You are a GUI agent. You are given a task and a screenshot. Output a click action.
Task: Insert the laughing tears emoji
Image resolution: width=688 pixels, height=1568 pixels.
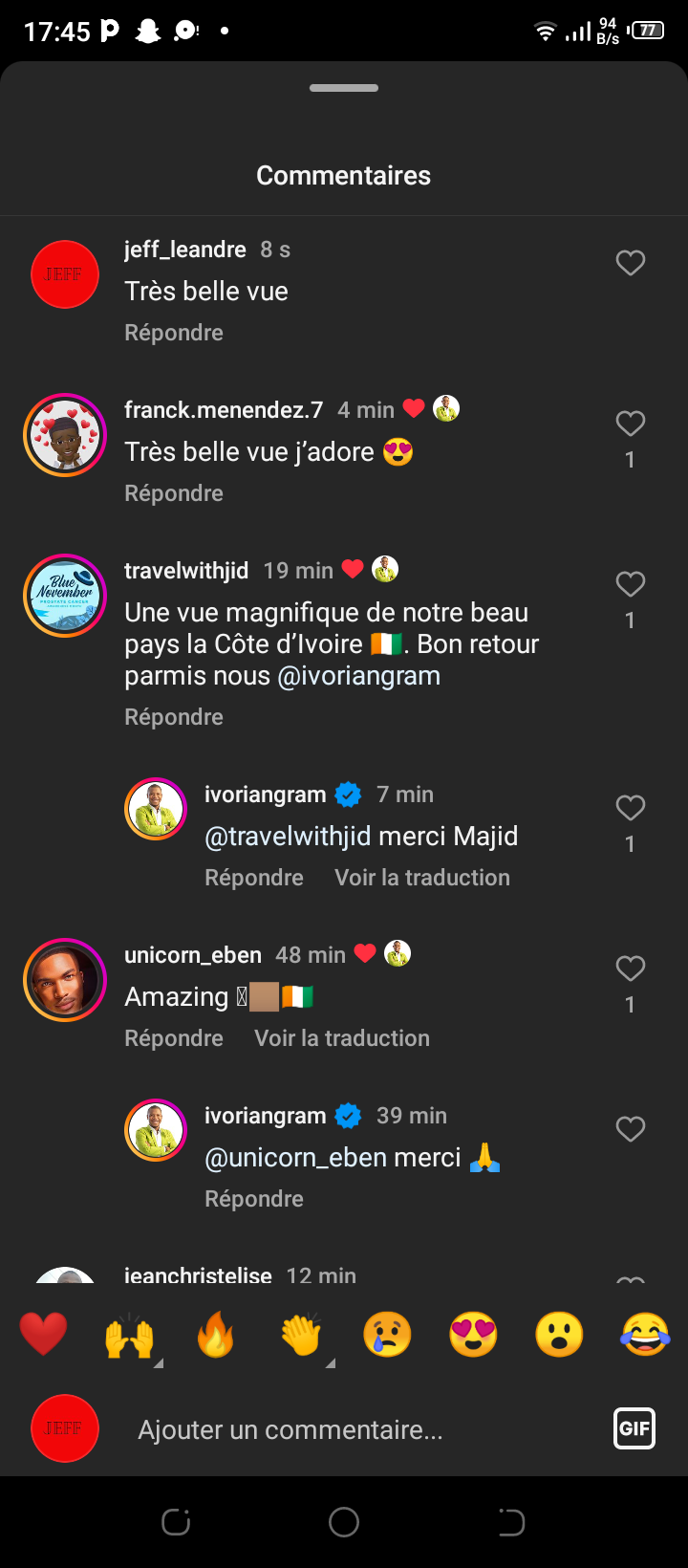point(645,1335)
